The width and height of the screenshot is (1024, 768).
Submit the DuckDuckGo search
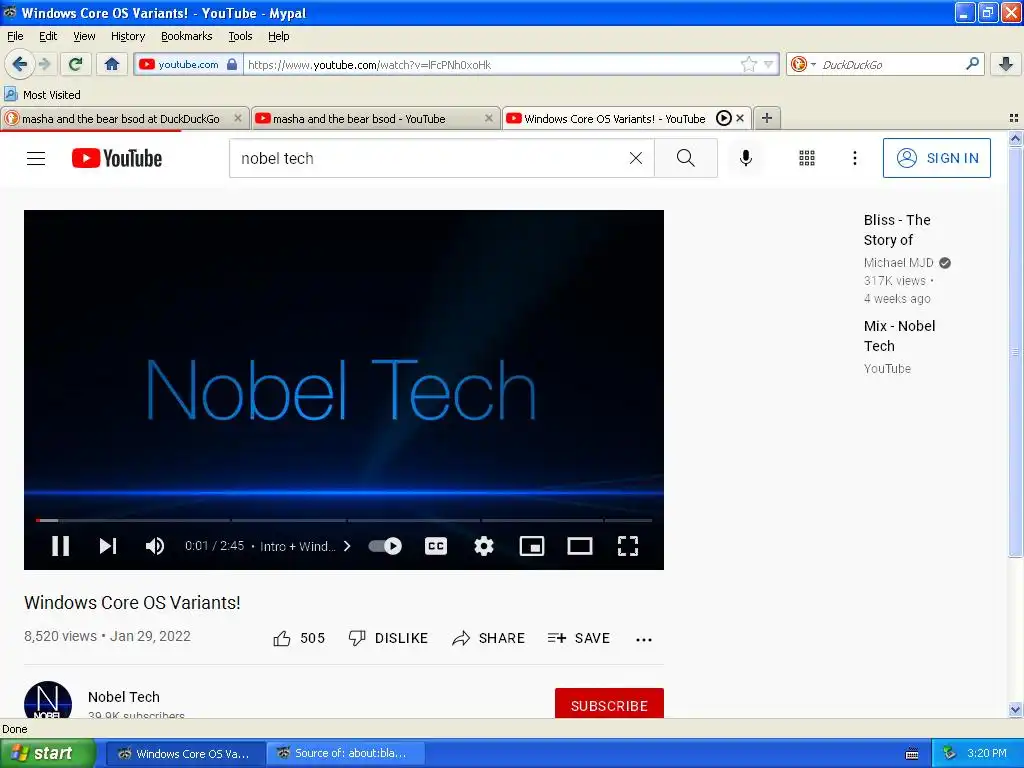[972, 64]
